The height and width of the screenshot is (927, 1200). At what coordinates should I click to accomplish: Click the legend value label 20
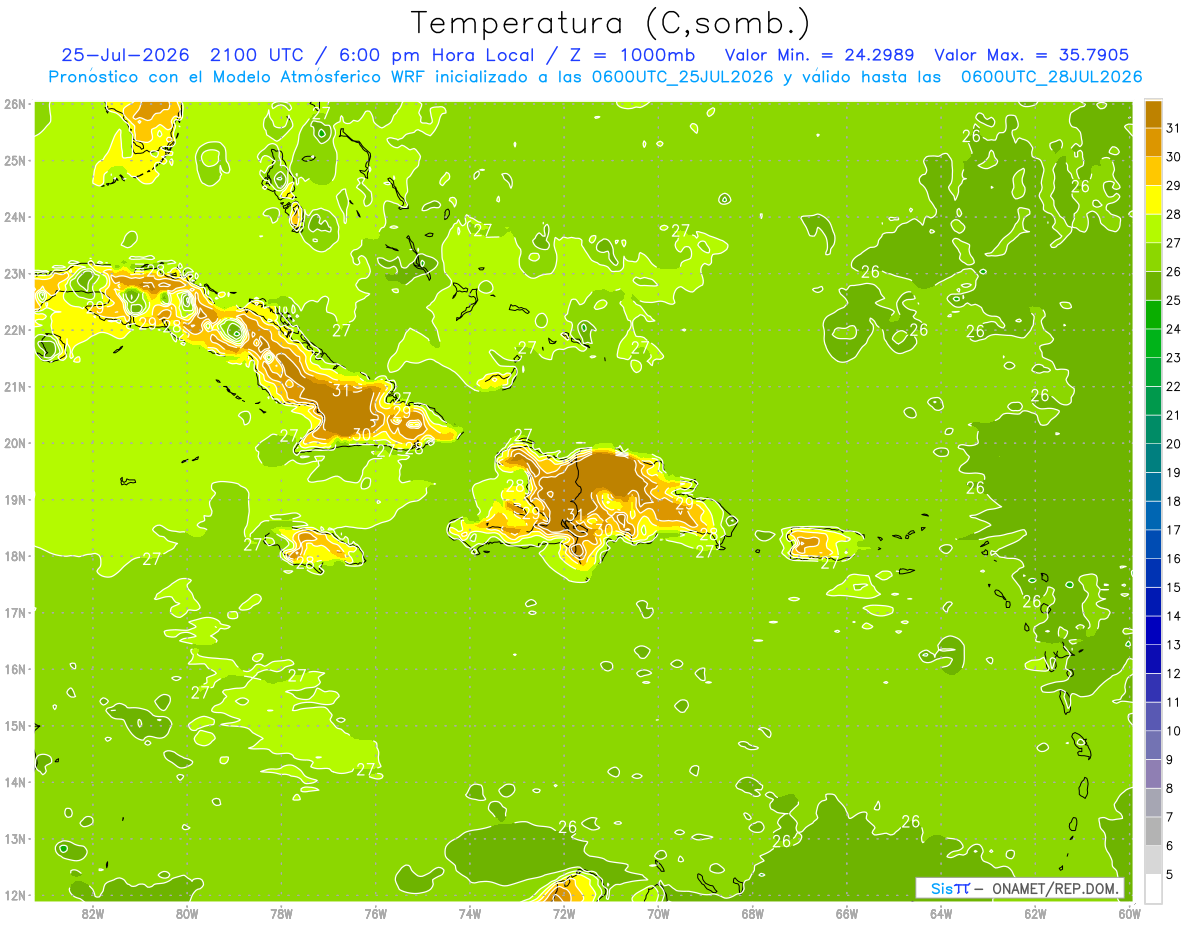1173,444
